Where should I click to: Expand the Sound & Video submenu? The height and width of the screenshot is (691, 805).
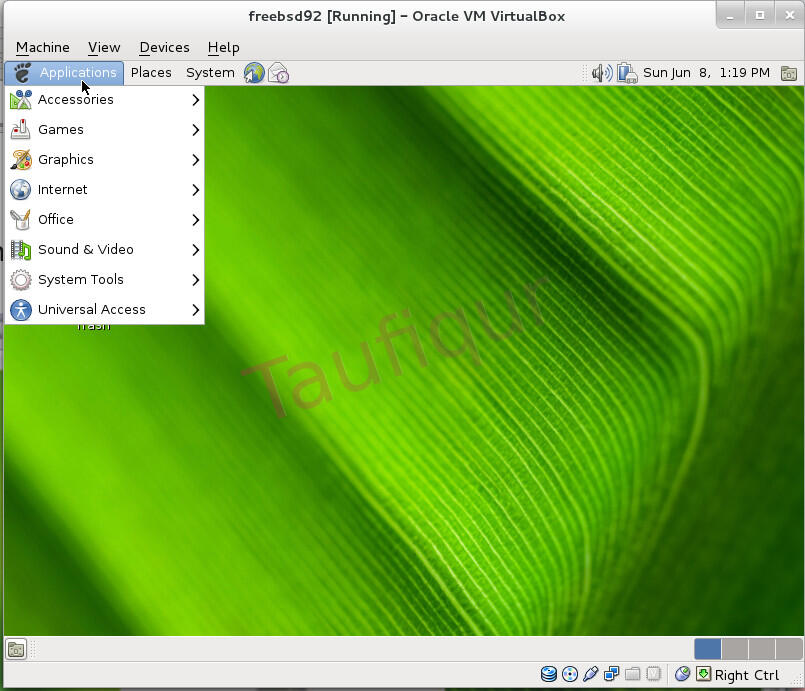pyautogui.click(x=85, y=249)
